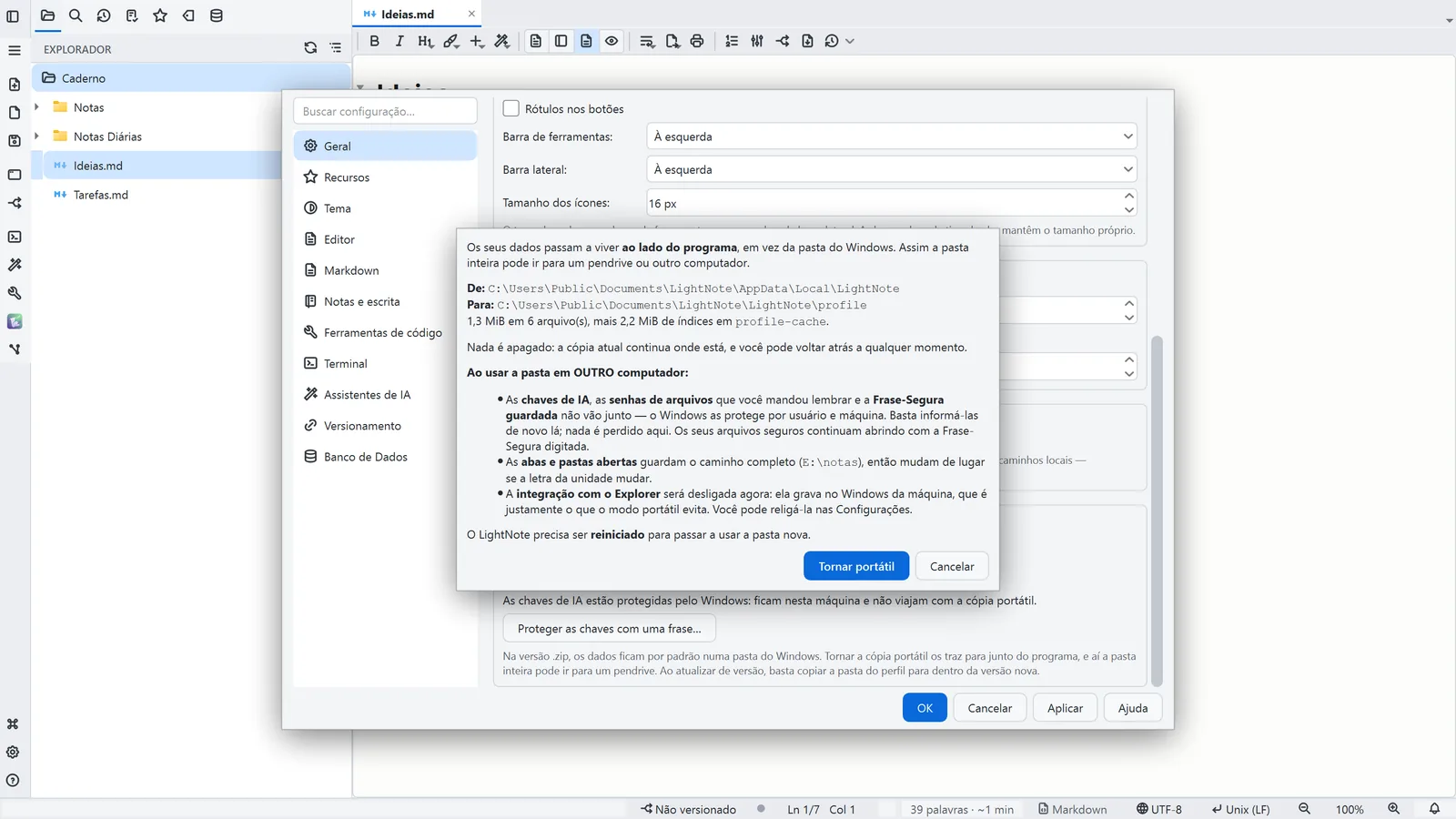
Task: Enable the Rótulos nos botões checkbox
Action: [511, 108]
